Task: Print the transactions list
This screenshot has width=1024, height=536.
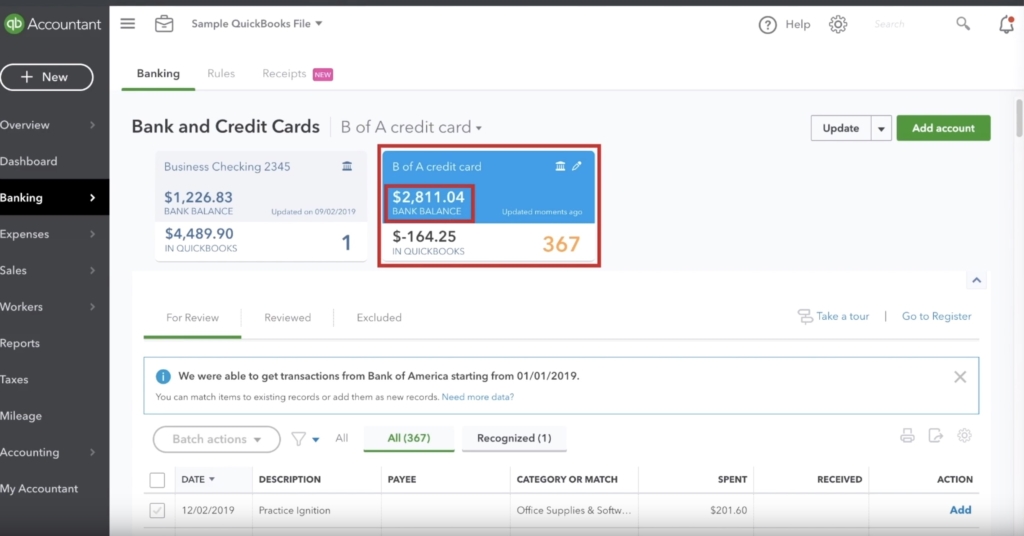Action: (907, 436)
